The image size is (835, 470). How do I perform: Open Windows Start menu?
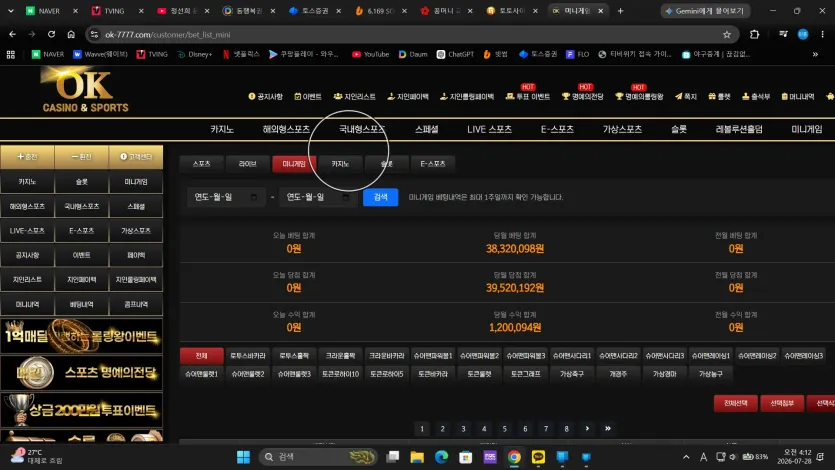243,457
